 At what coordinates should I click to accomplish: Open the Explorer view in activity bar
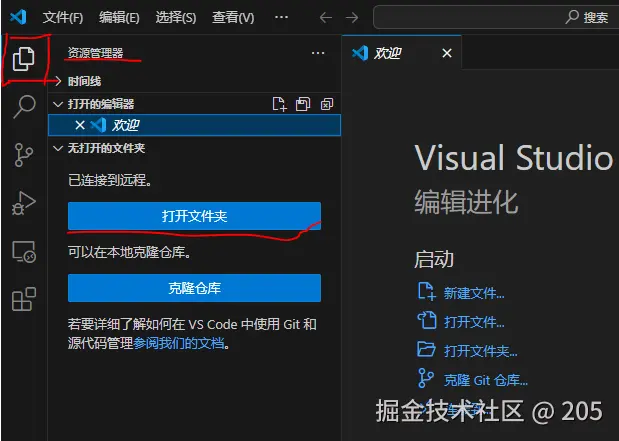coord(24,59)
